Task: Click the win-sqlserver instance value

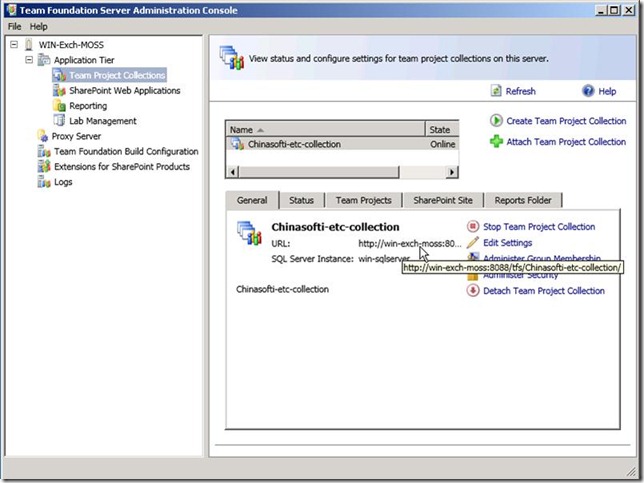Action: tap(384, 259)
